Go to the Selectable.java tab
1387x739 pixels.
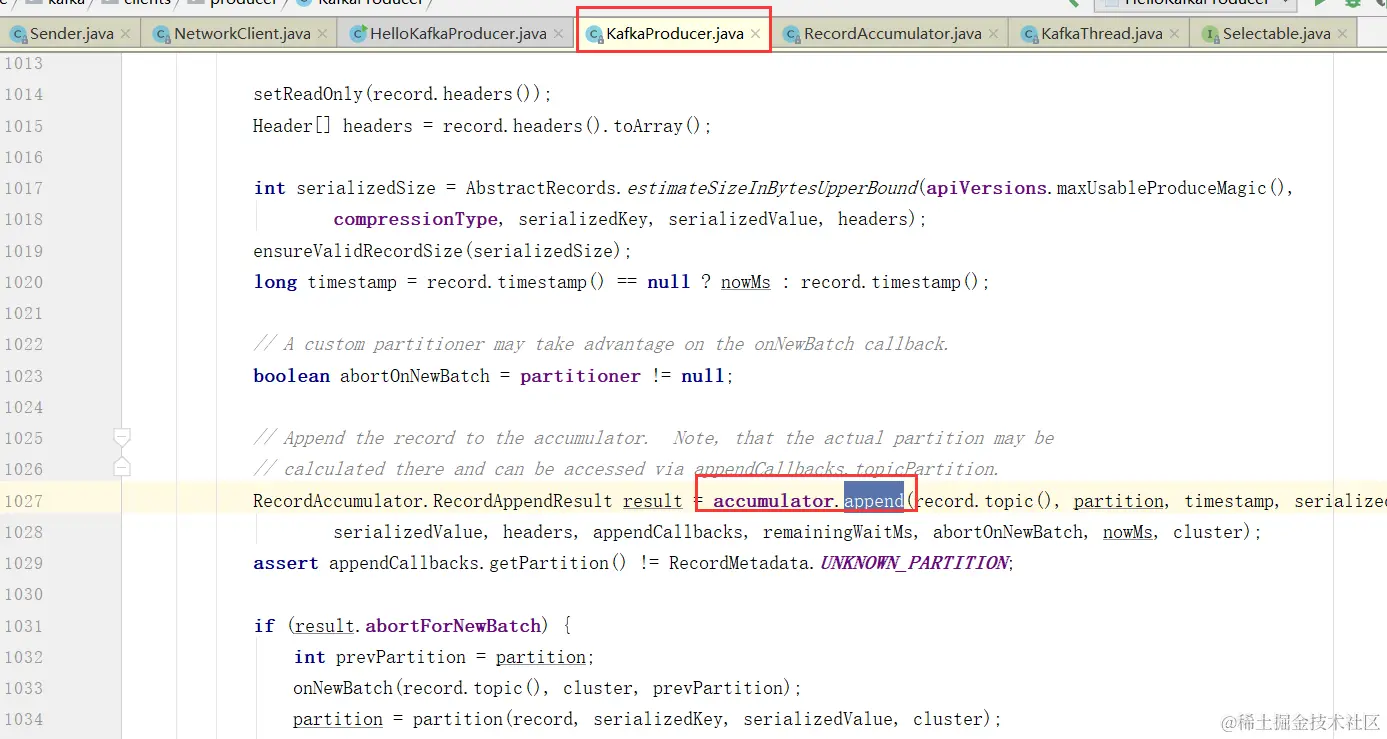point(1276,33)
